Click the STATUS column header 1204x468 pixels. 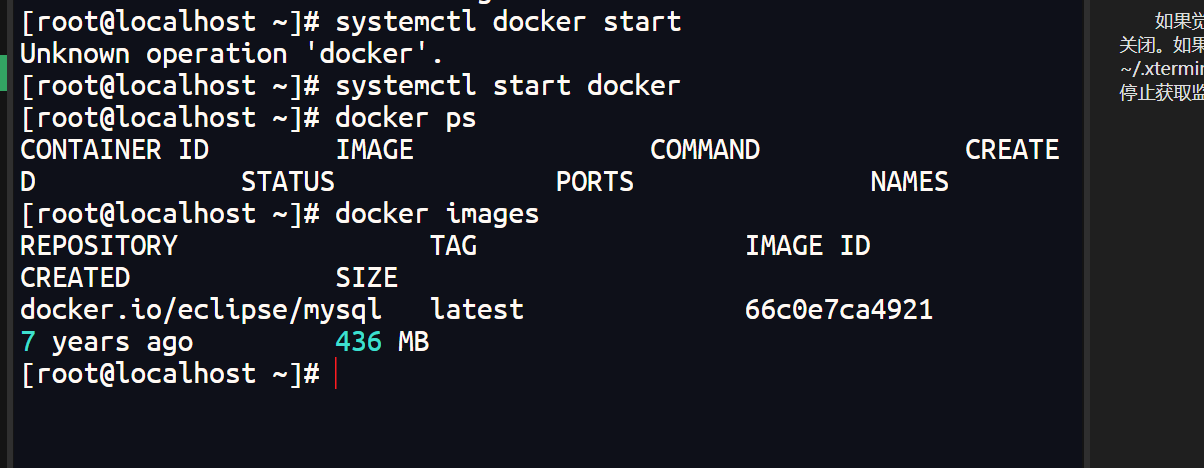[x=288, y=182]
